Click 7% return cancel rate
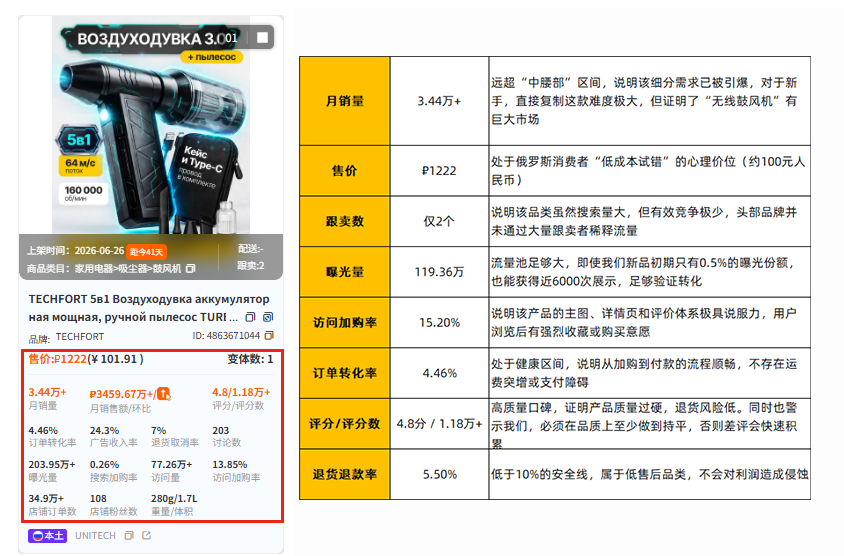The width and height of the screenshot is (844, 556). pyautogui.click(x=158, y=431)
